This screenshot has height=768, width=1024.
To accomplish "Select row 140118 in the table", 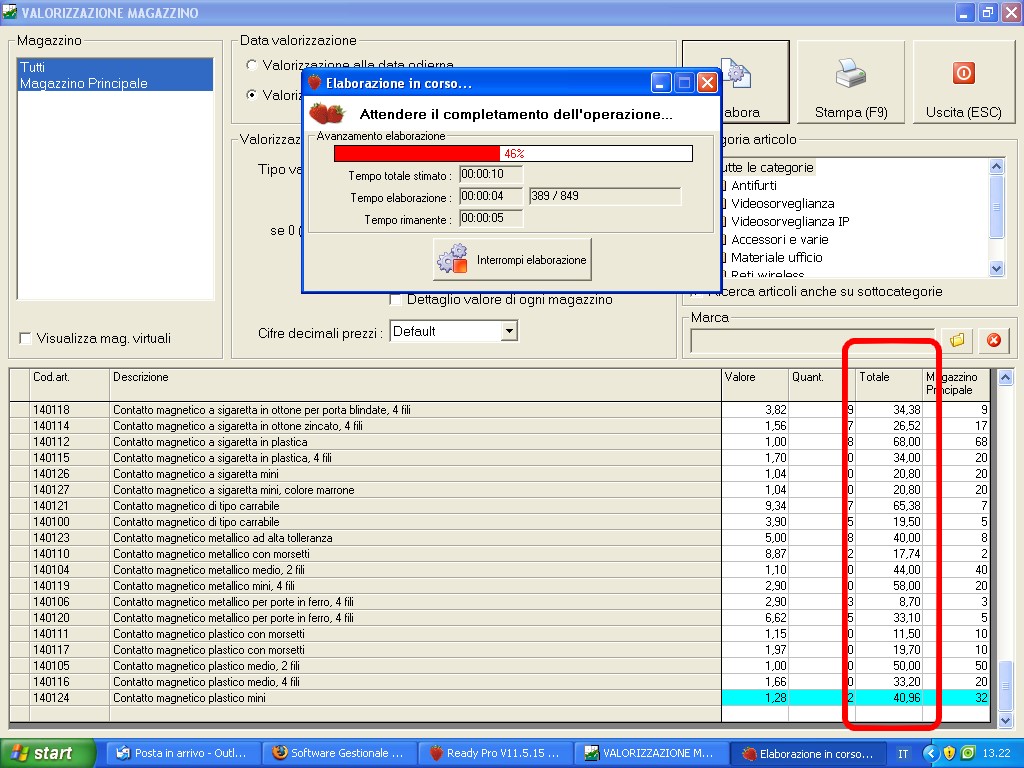I will (x=500, y=410).
